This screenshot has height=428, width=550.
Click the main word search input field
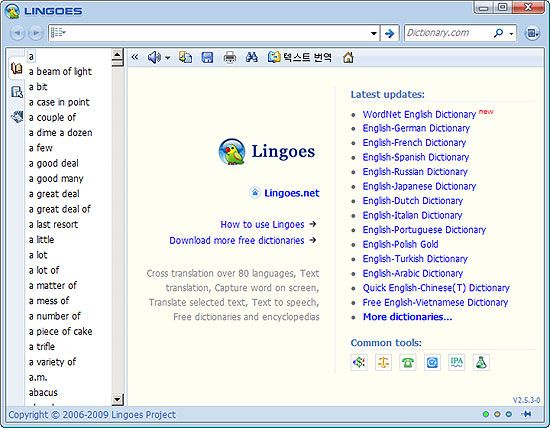(x=214, y=33)
